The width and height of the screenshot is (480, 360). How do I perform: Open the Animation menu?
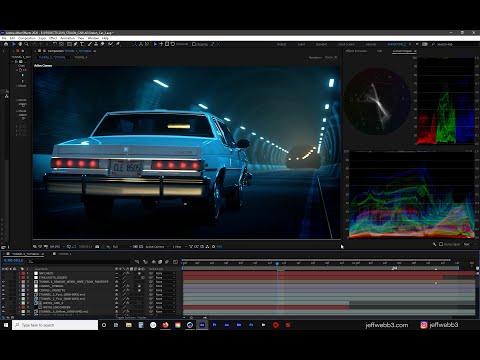[68, 38]
